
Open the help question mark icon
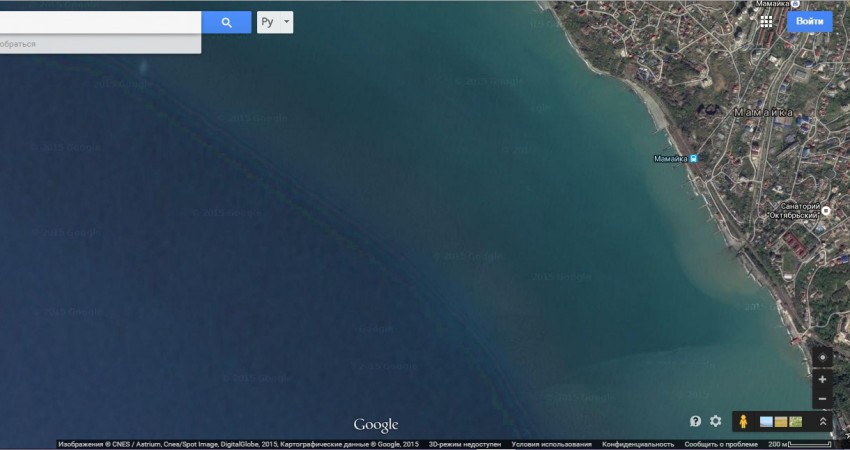click(x=695, y=421)
